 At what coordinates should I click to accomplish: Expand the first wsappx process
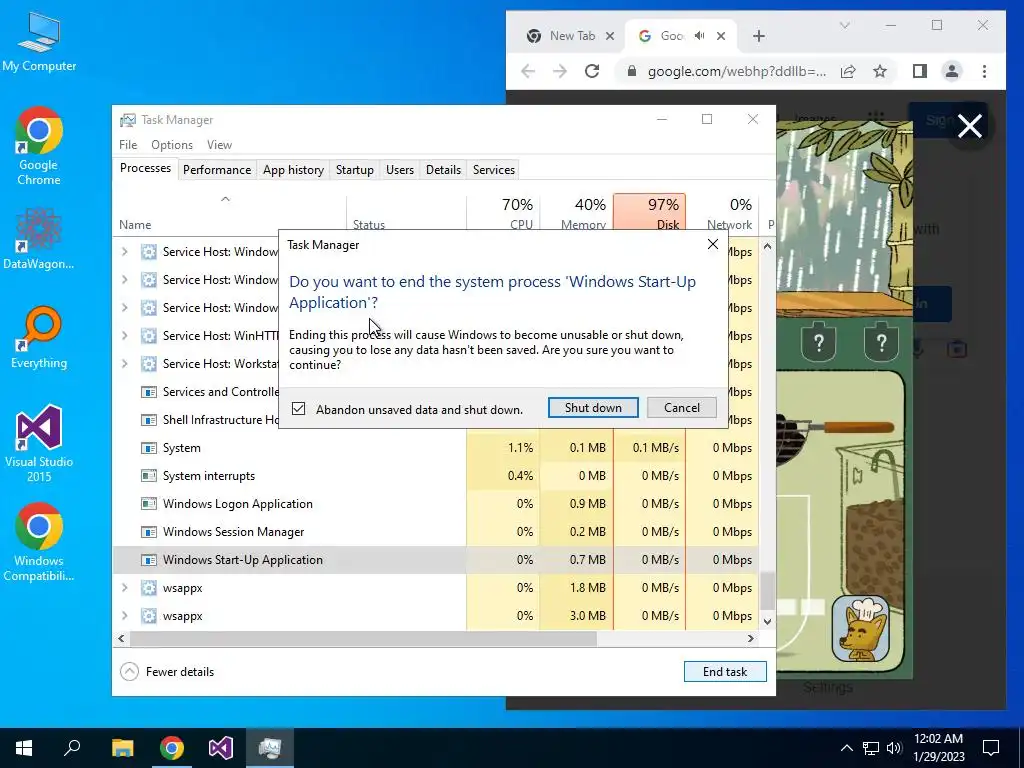[125, 588]
